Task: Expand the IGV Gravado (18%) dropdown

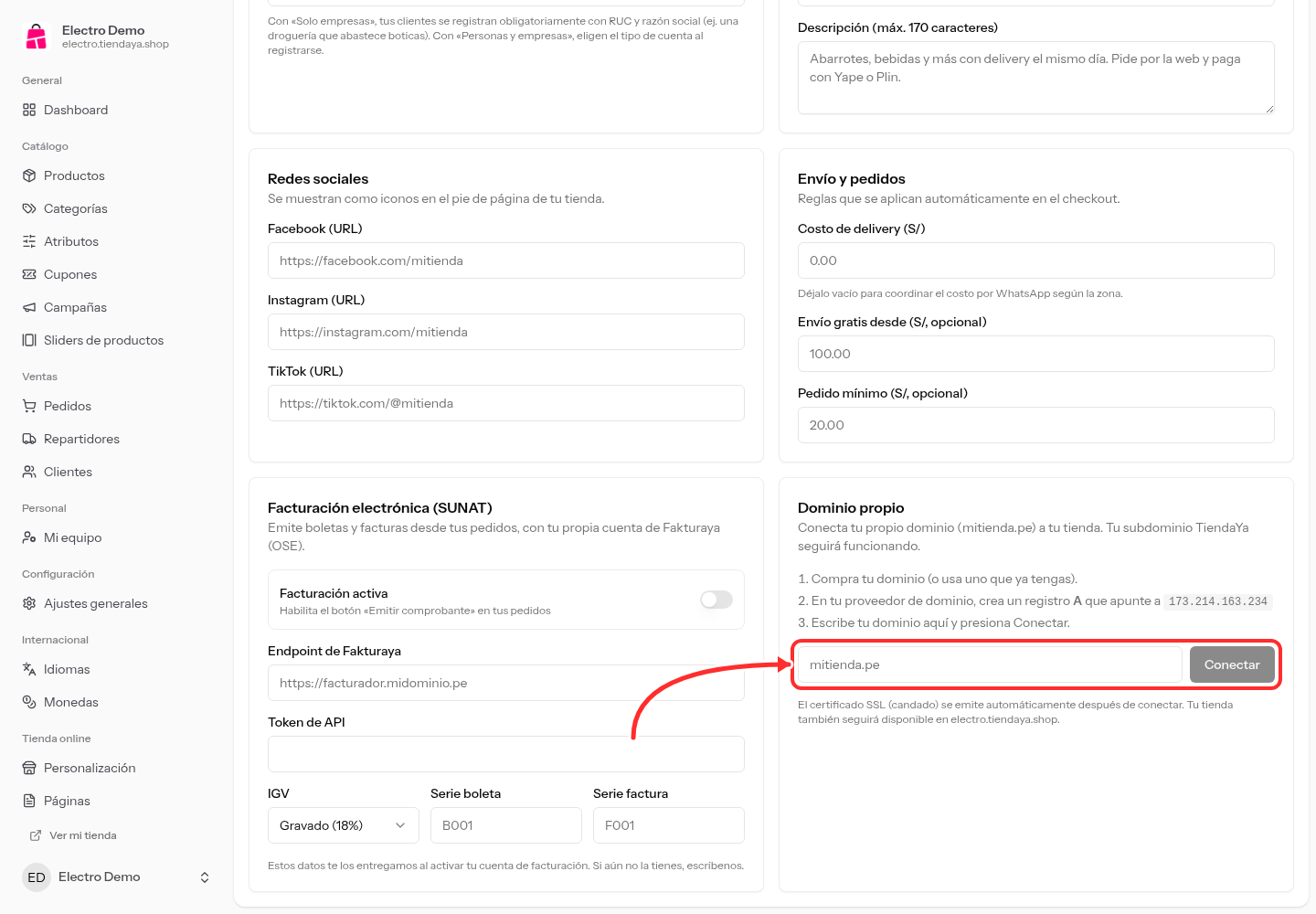Action: point(344,825)
